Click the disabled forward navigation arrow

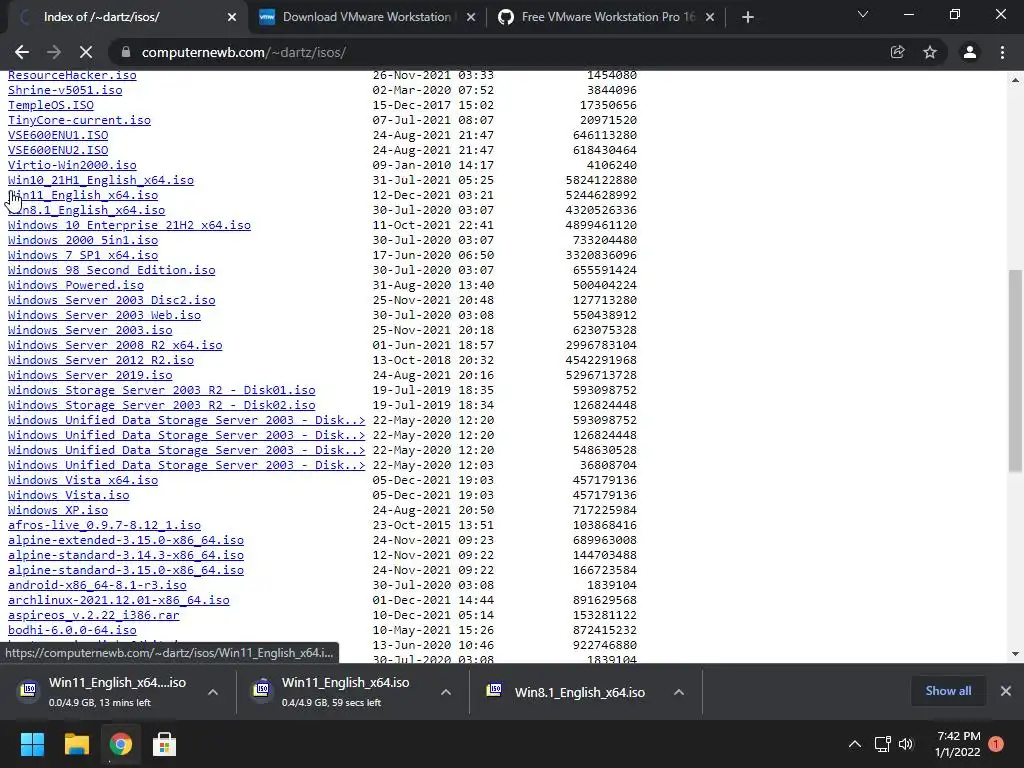pos(54,52)
